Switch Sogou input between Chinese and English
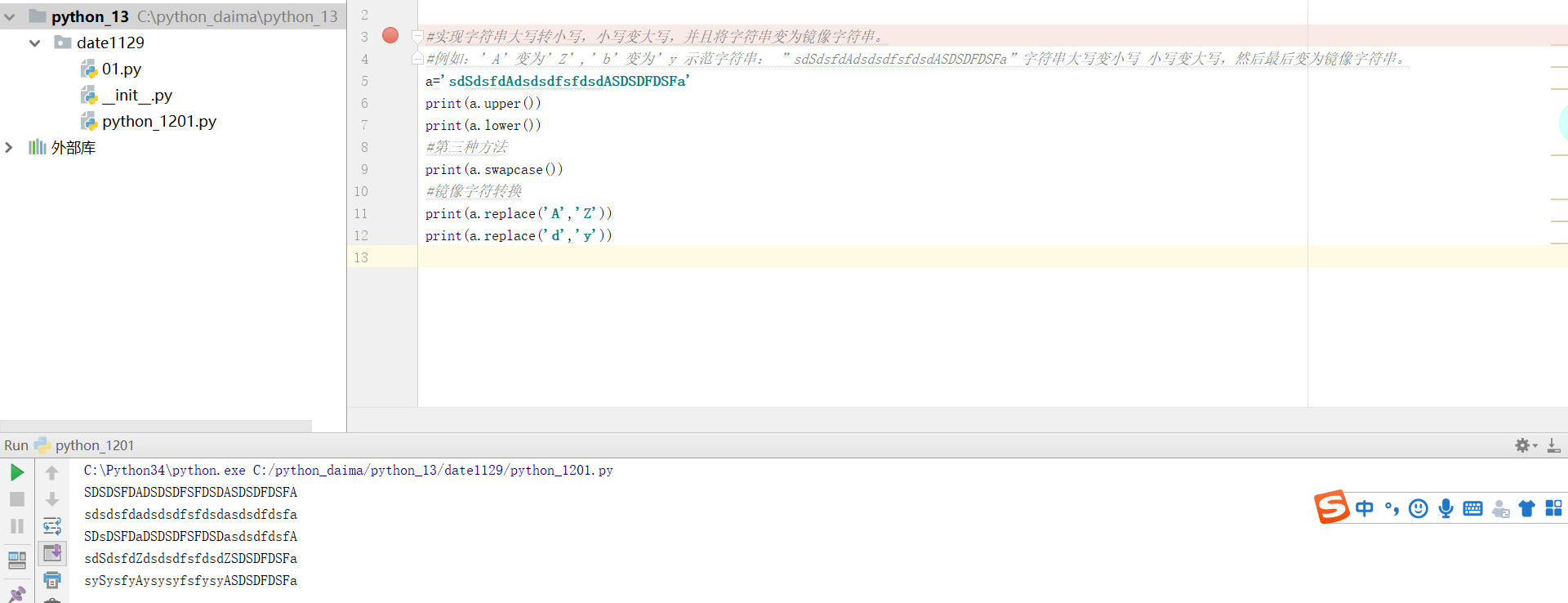The width and height of the screenshot is (1568, 603). [x=1364, y=508]
